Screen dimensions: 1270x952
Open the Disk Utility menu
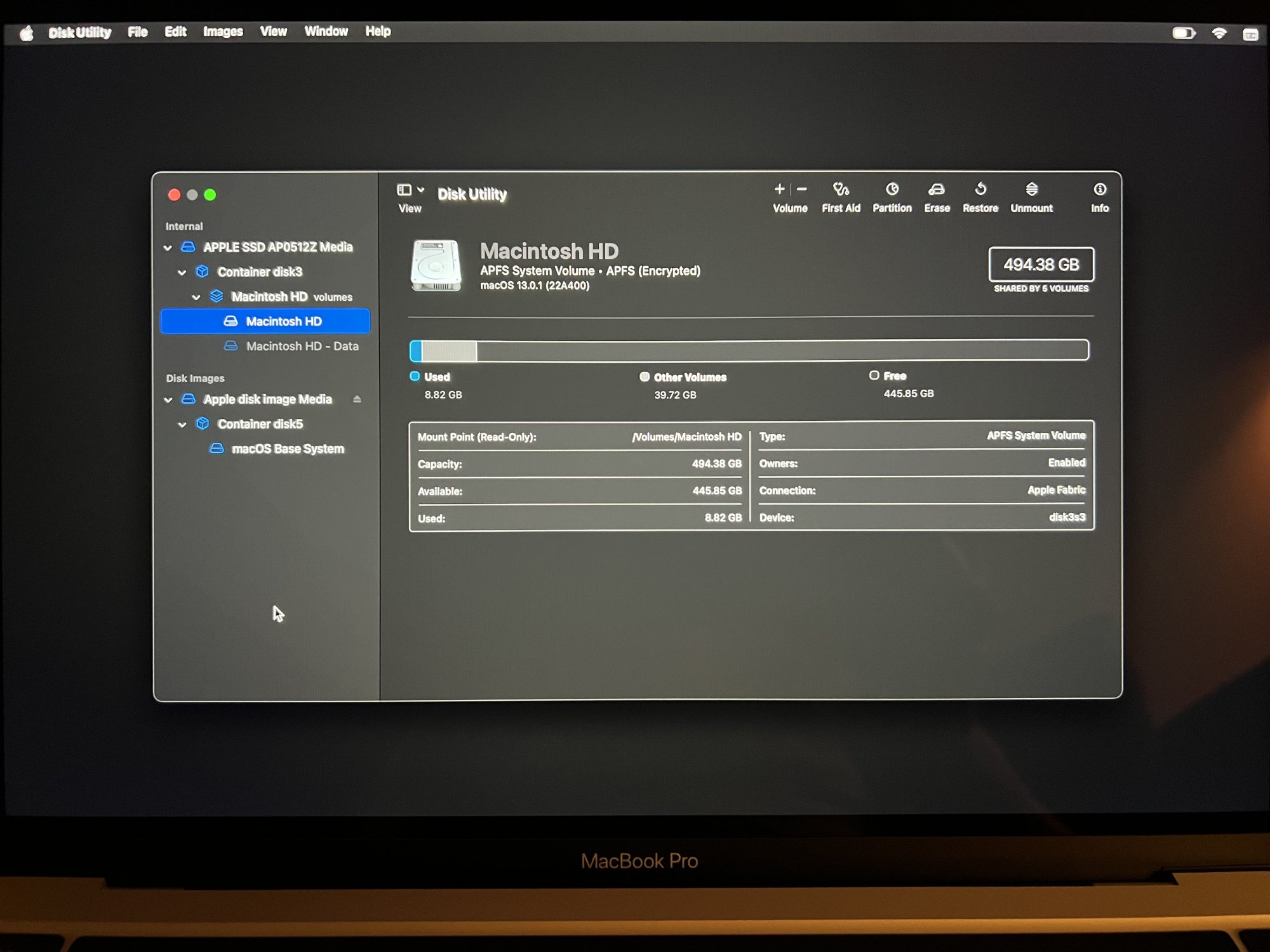tap(80, 32)
